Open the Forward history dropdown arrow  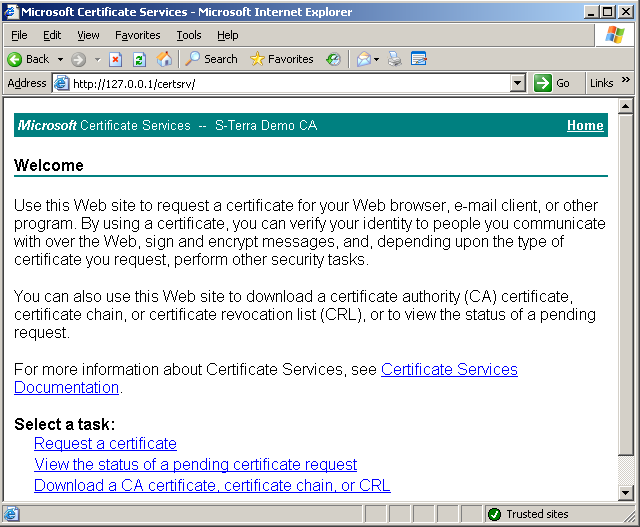tap(98, 60)
